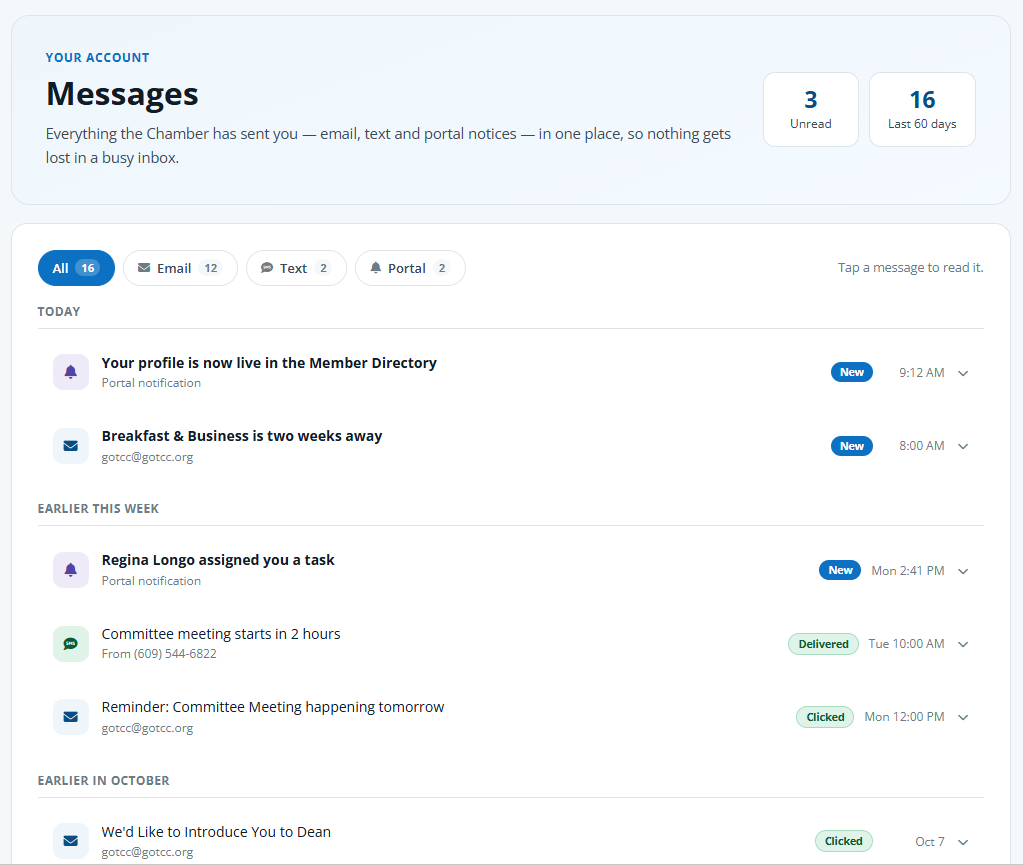Expand the 9:12 AM Member Directory message
1023x865 pixels.
coord(962,373)
